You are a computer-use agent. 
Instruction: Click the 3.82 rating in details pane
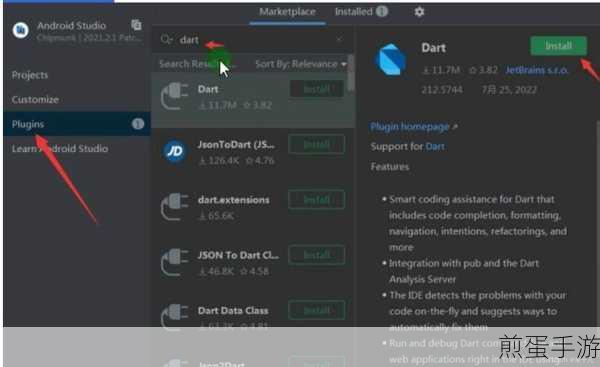483,70
